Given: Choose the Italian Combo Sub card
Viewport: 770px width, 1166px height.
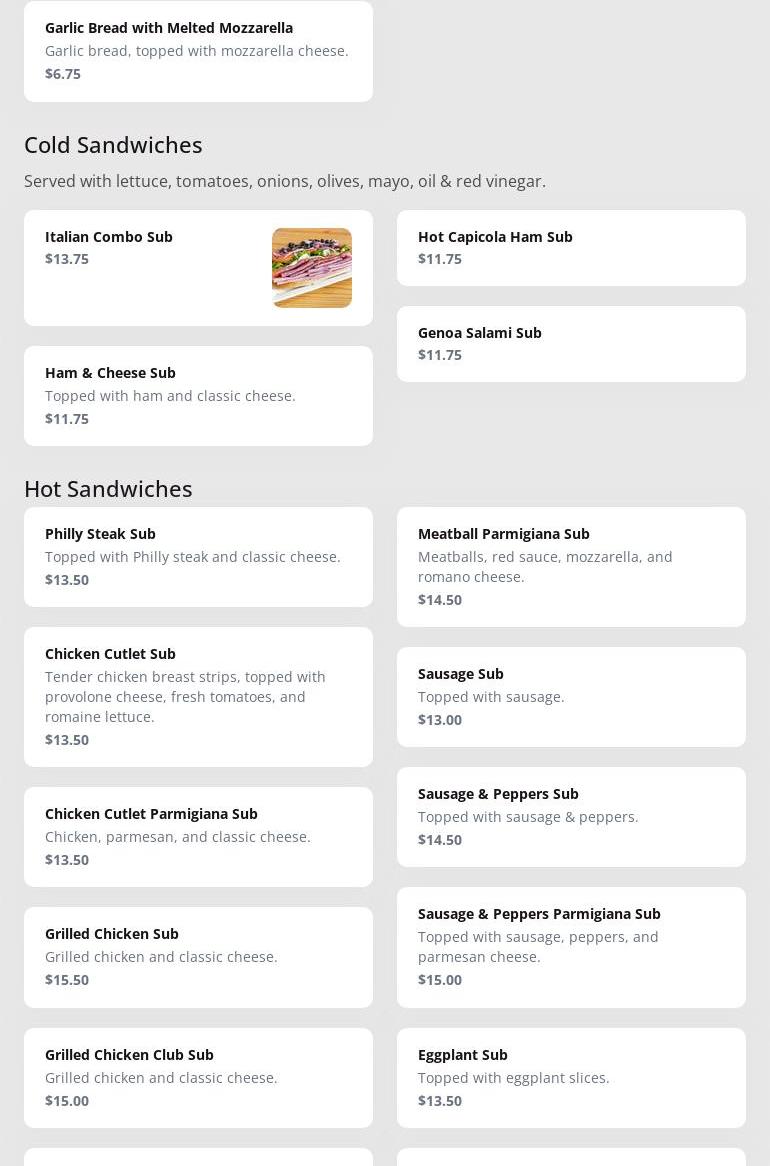Looking at the screenshot, I should click(150, 267).
